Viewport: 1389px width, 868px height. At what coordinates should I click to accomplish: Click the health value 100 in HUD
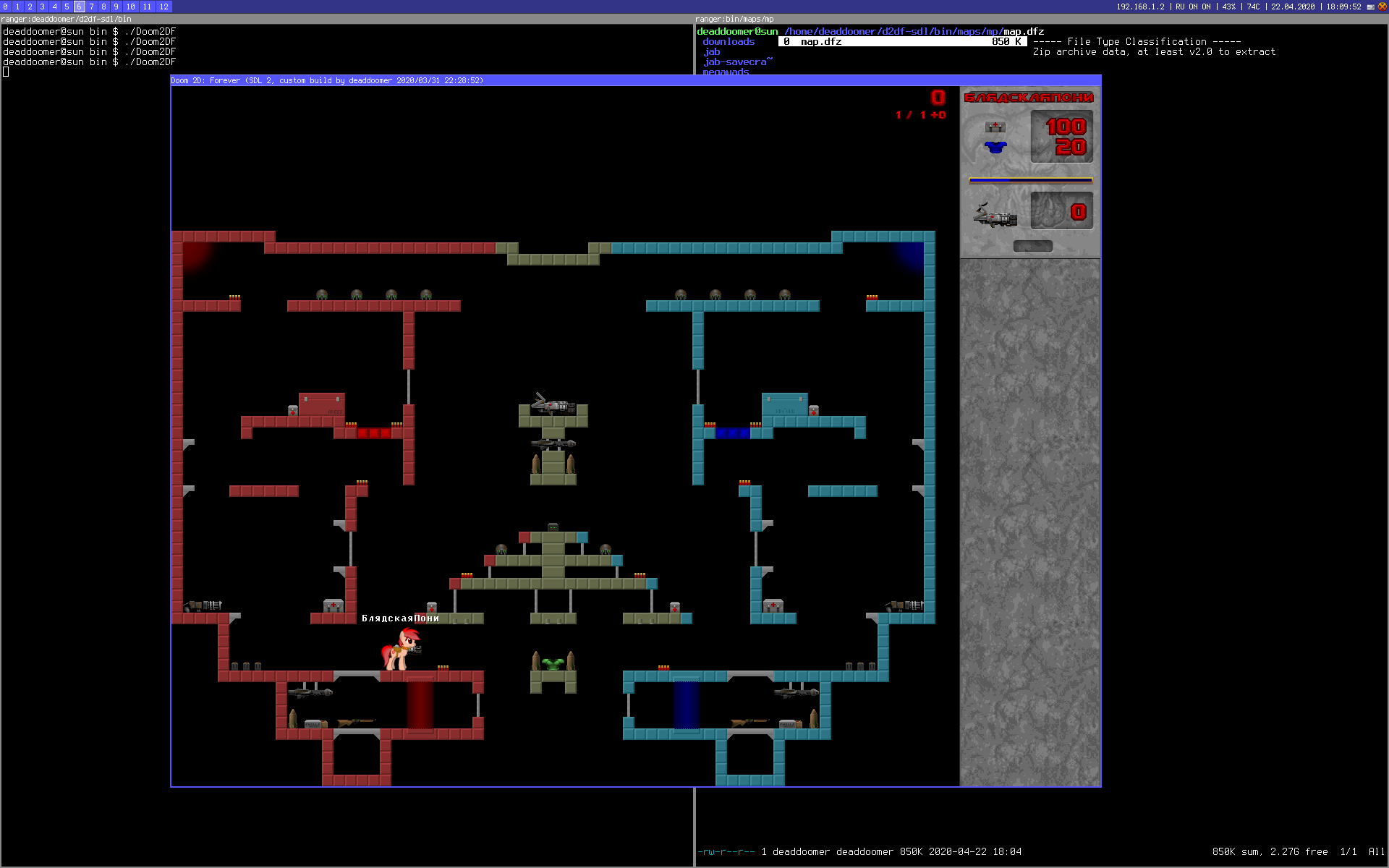click(1066, 127)
